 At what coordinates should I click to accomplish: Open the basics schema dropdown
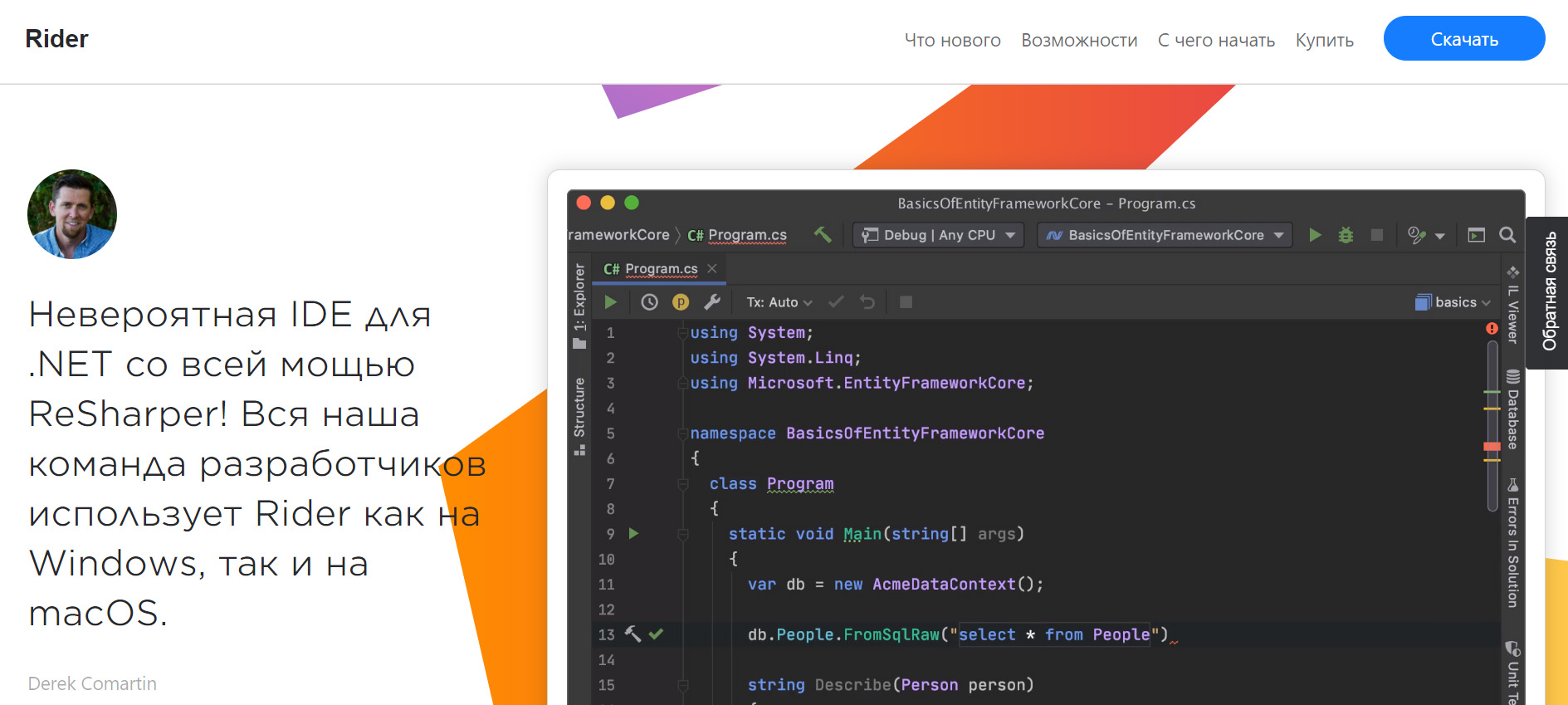[x=1453, y=302]
